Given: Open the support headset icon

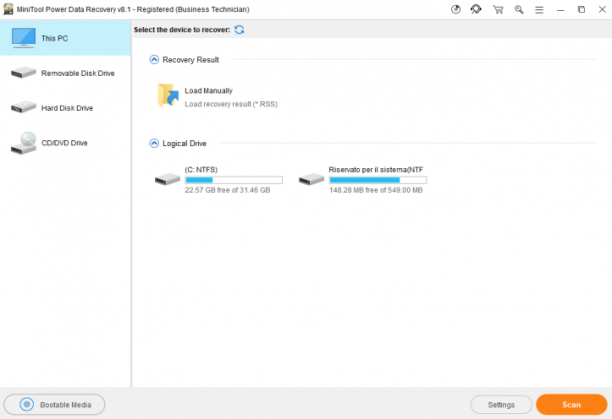Looking at the screenshot, I should pyautogui.click(x=476, y=9).
